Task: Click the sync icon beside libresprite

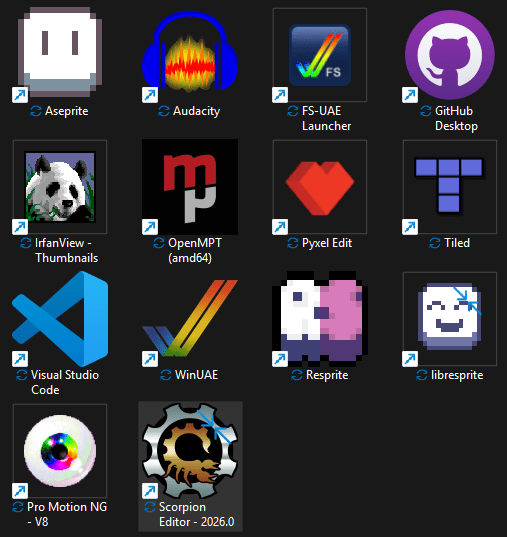Action: (x=422, y=375)
